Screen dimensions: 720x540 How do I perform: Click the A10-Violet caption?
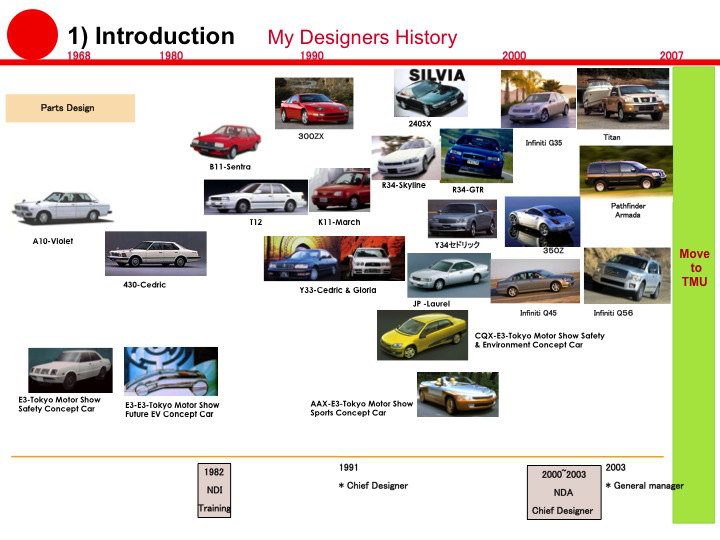pos(53,241)
